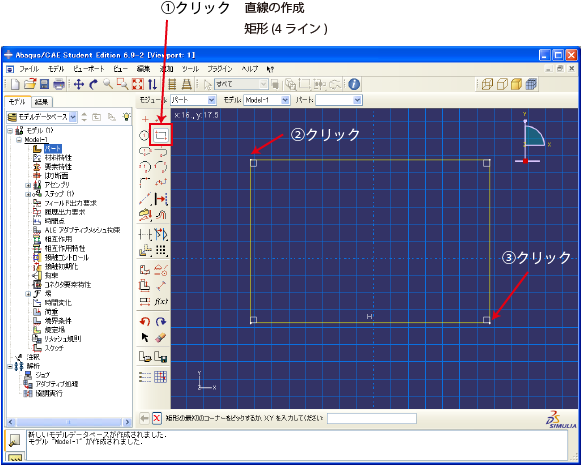This screenshot has width=581, height=466.
Task: Select the create circle sketch tool
Action: pyautogui.click(x=145, y=136)
